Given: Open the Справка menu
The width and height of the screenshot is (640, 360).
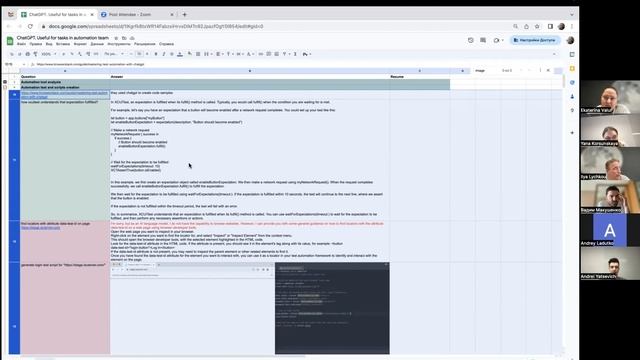Looking at the screenshot, I should click(x=167, y=44).
